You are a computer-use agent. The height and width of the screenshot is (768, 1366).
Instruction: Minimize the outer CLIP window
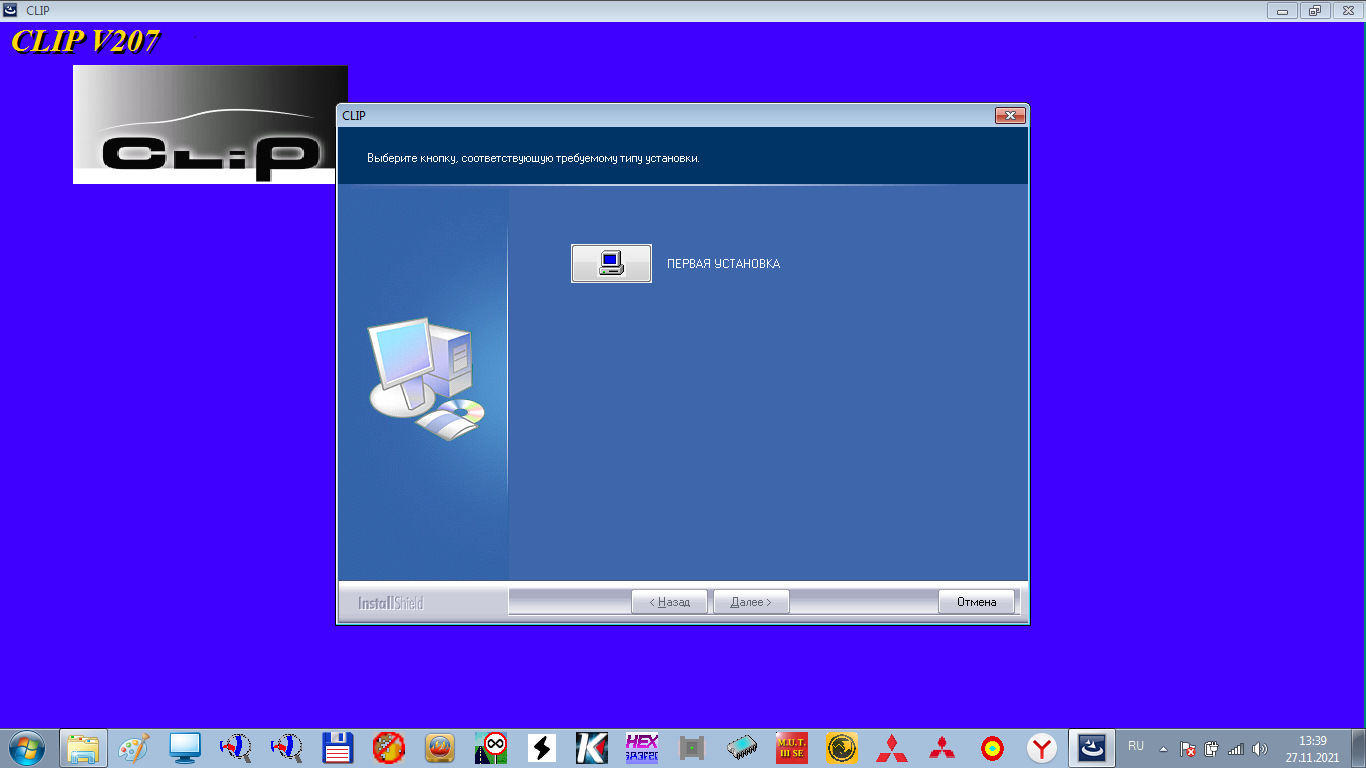point(1282,11)
